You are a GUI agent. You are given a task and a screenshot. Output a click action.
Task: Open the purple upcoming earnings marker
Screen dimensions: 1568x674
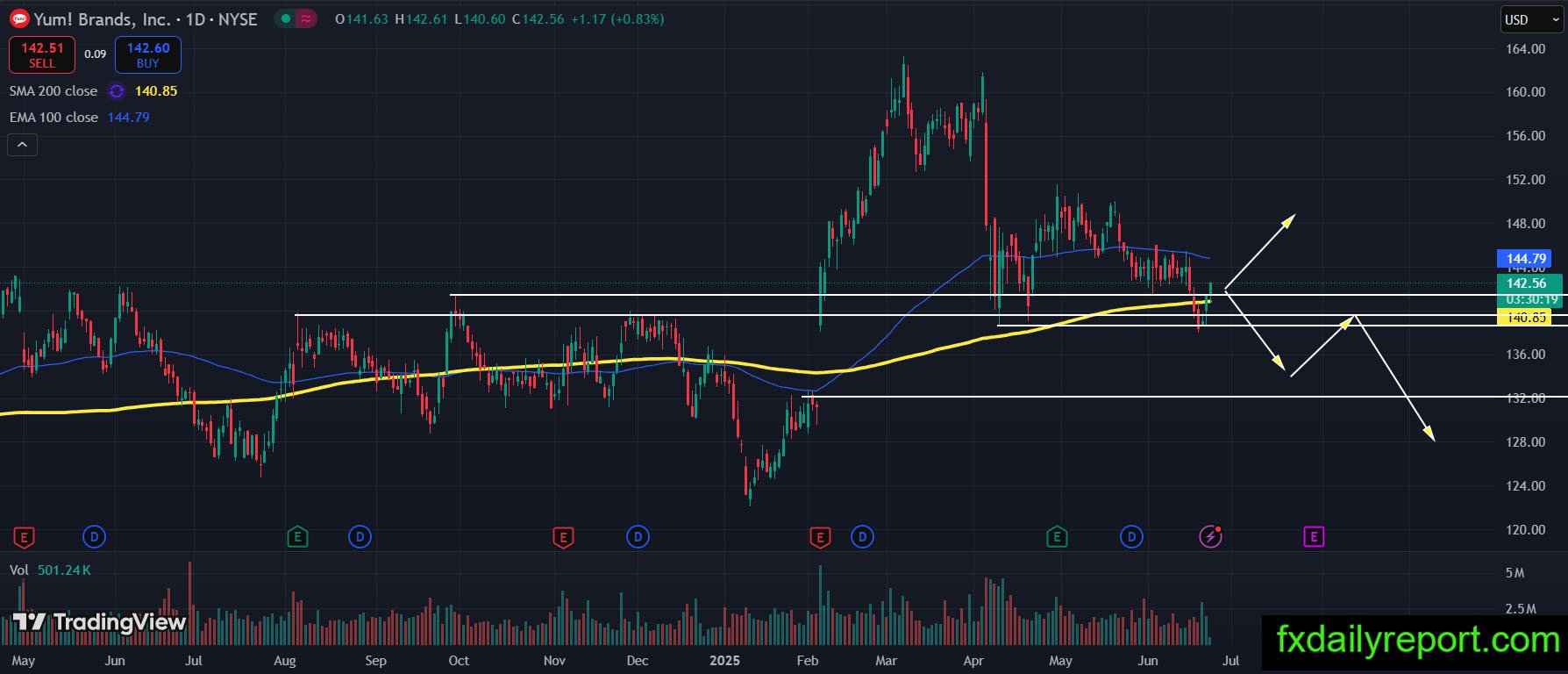[1313, 536]
